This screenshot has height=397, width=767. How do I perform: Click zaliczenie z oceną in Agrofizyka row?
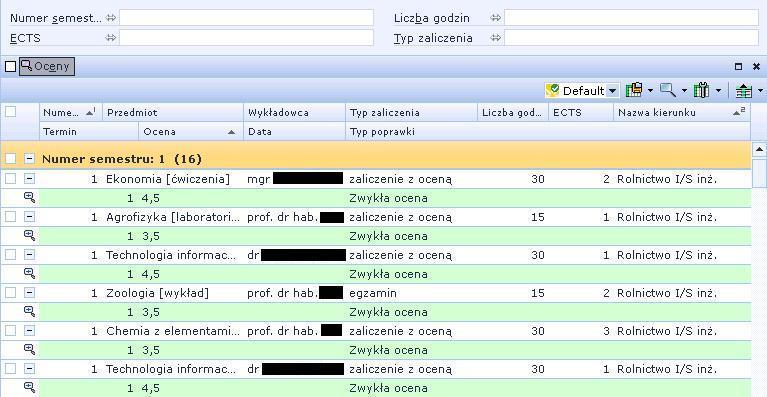[400, 217]
